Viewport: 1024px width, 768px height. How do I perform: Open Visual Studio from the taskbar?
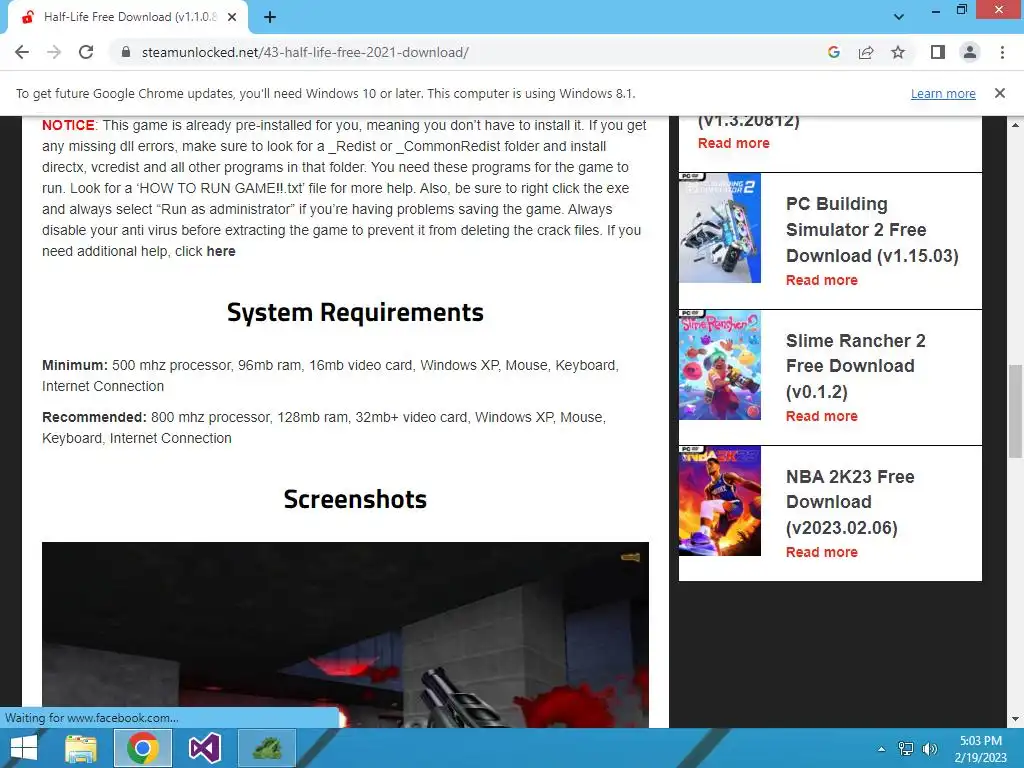tap(204, 748)
